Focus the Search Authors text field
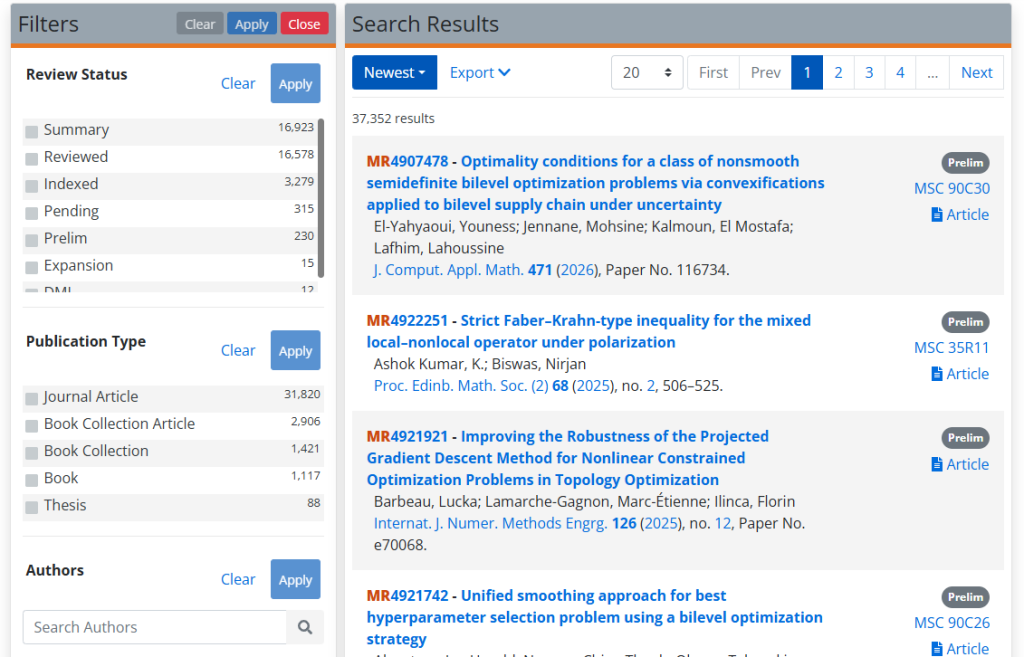 point(155,627)
